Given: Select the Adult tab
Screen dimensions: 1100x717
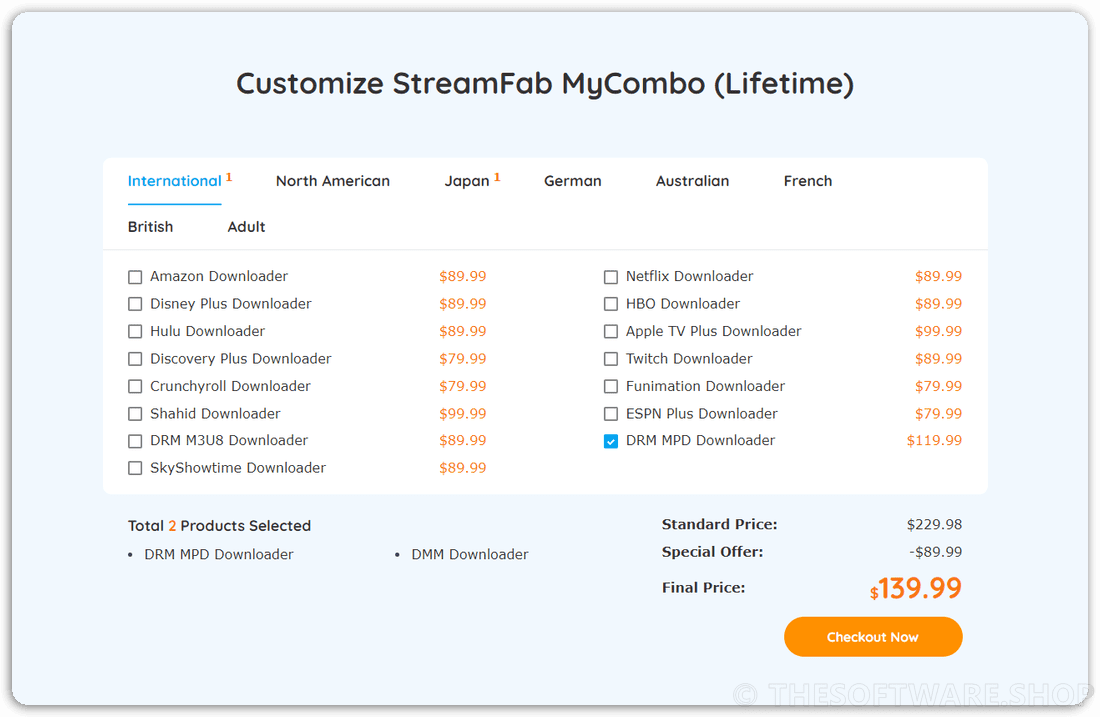Looking at the screenshot, I should tap(246, 227).
